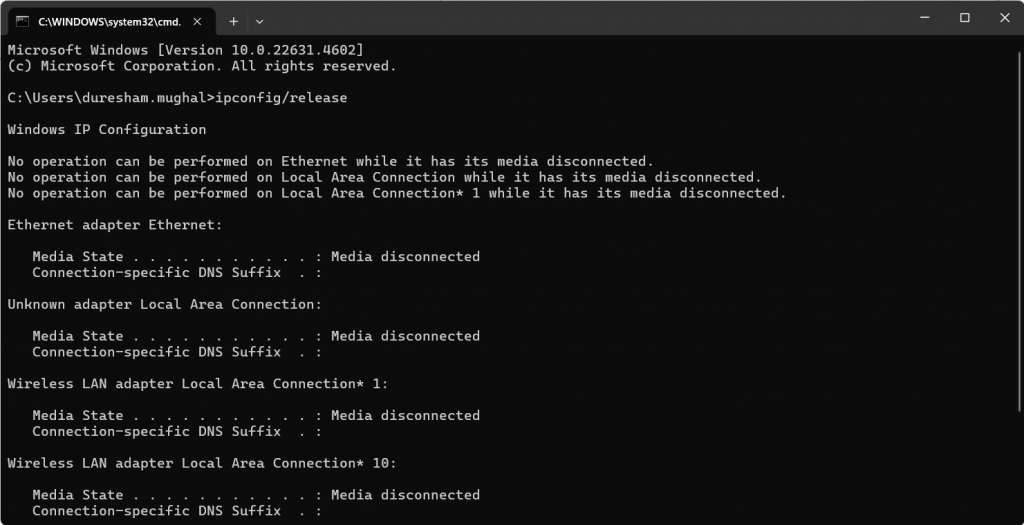Click the Ethernet adapter Ethernet heading
The width and height of the screenshot is (1024, 525).
click(x=115, y=225)
